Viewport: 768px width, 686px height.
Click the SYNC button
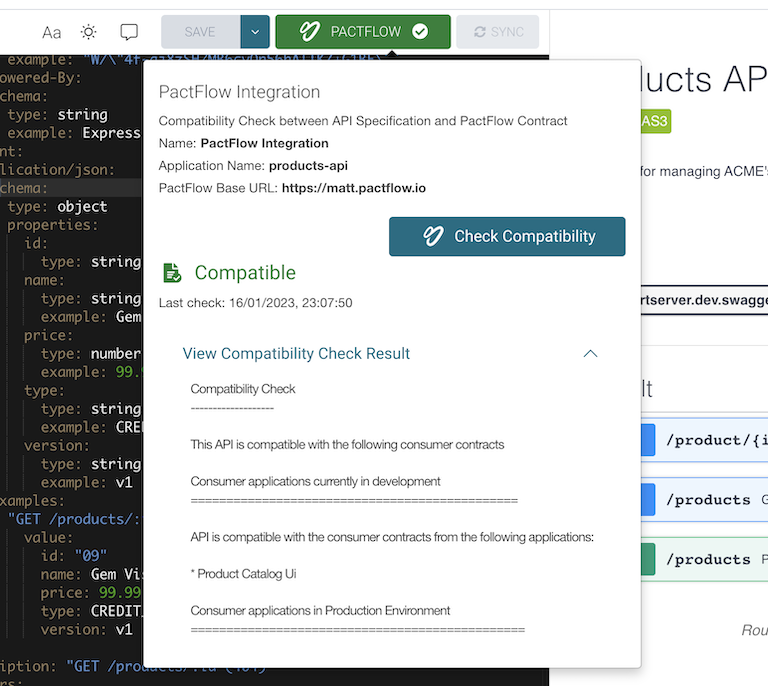pyautogui.click(x=497, y=32)
